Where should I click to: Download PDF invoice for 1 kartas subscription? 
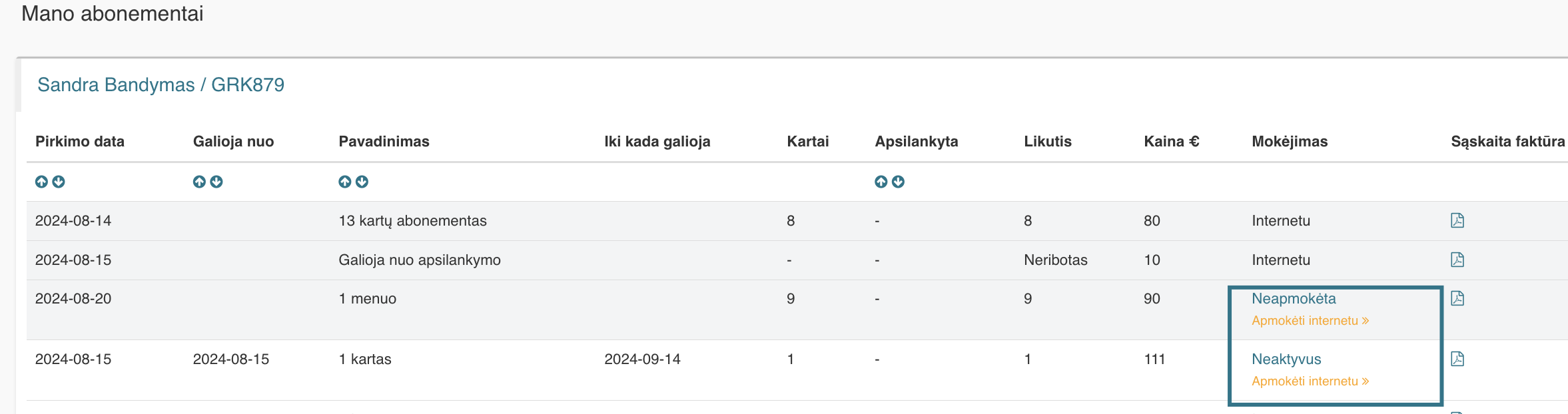pos(1457,359)
